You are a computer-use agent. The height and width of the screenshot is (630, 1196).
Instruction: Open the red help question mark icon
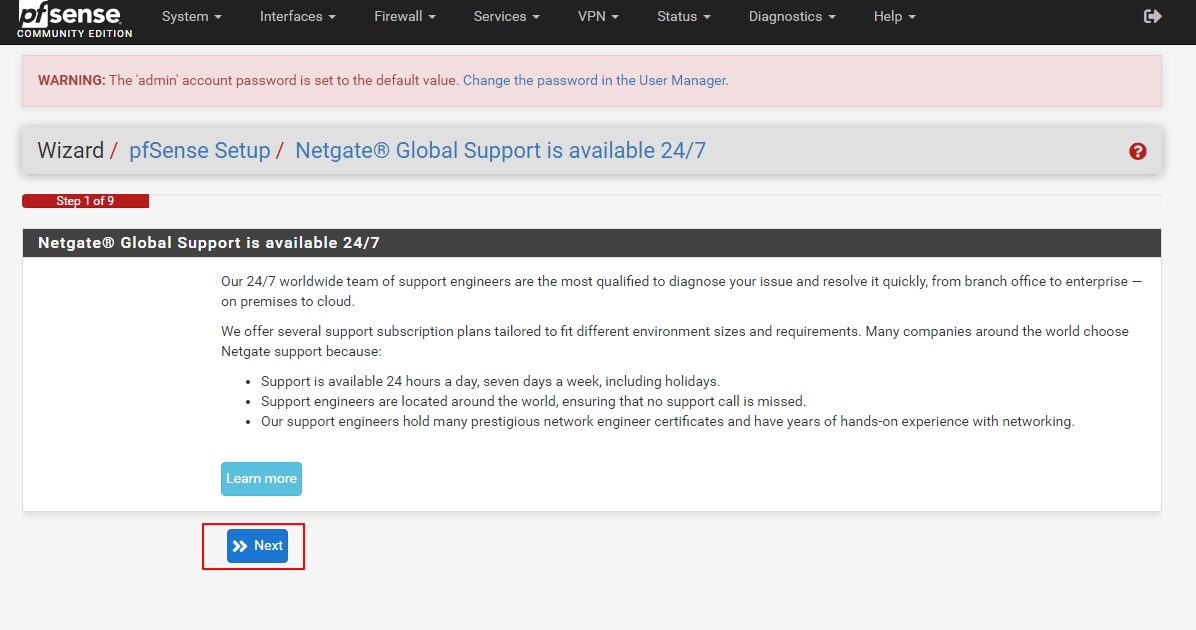tap(1137, 151)
